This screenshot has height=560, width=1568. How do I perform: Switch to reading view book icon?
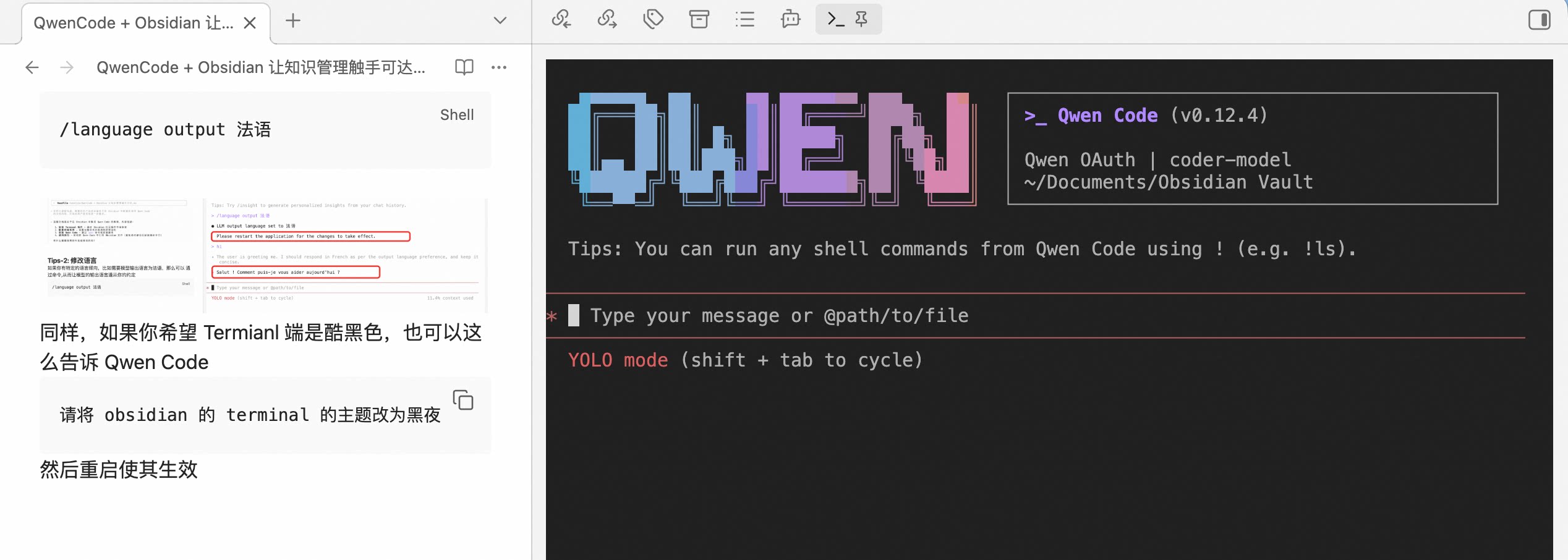pyautogui.click(x=464, y=67)
